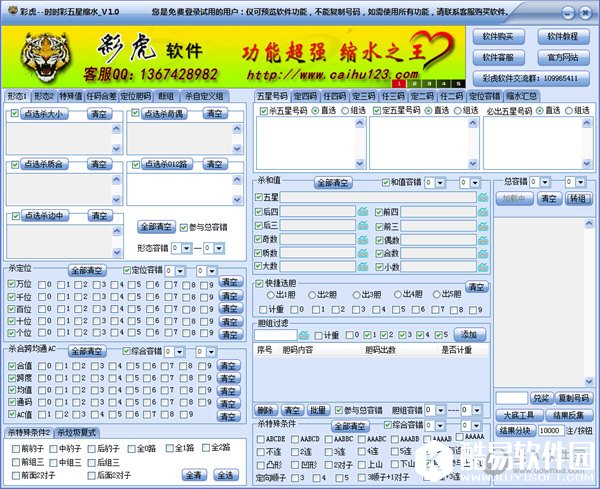Open first 定位容错 dropdown
Screen dimensions: 600x489
(180, 271)
